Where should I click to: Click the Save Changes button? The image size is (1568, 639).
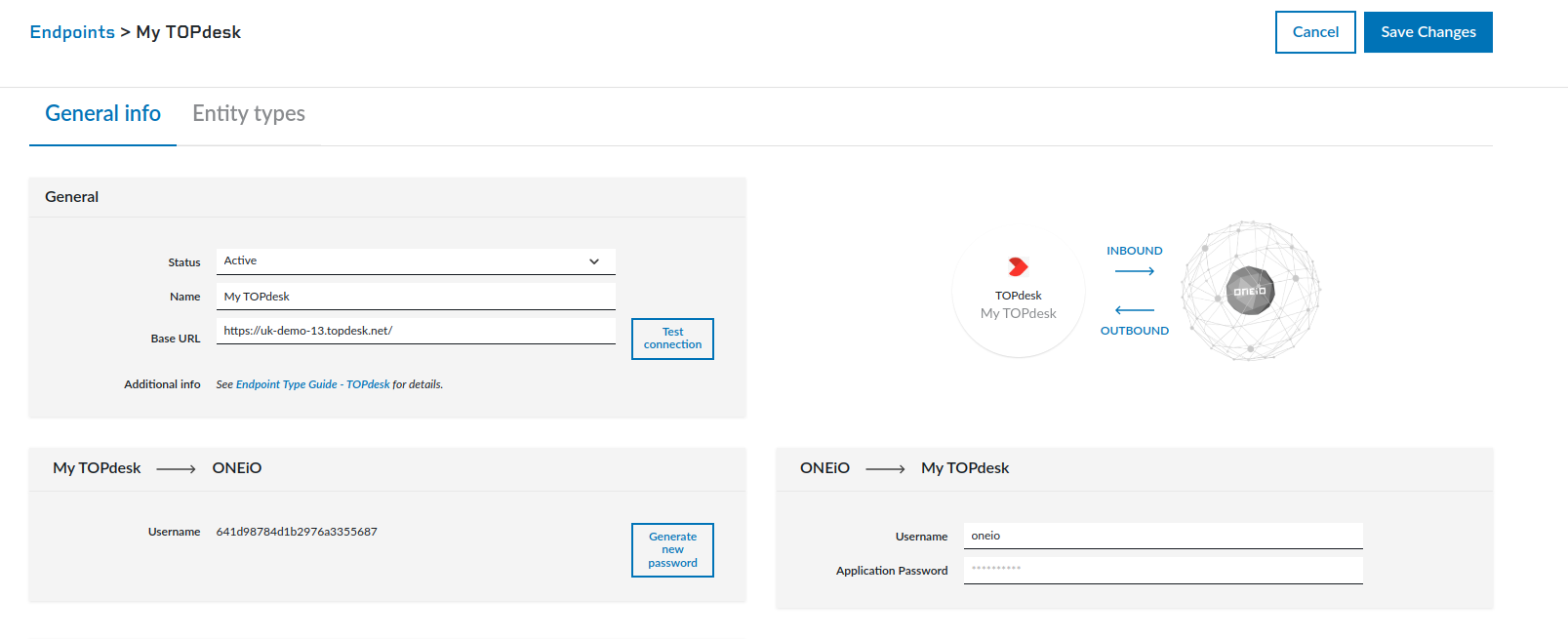click(x=1427, y=32)
